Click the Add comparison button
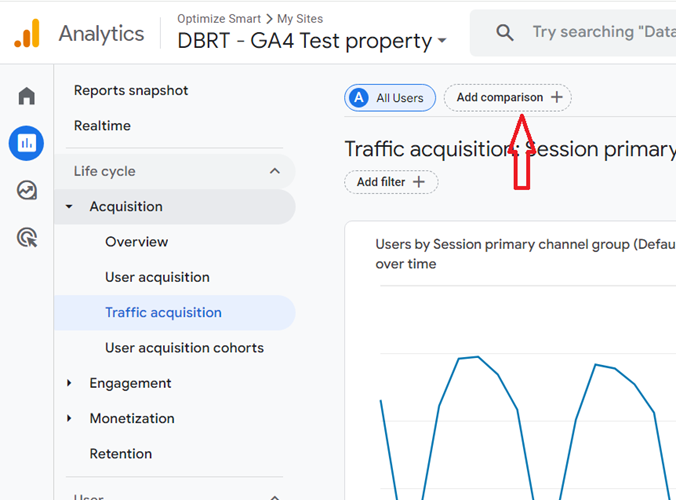The image size is (676, 500). (507, 97)
